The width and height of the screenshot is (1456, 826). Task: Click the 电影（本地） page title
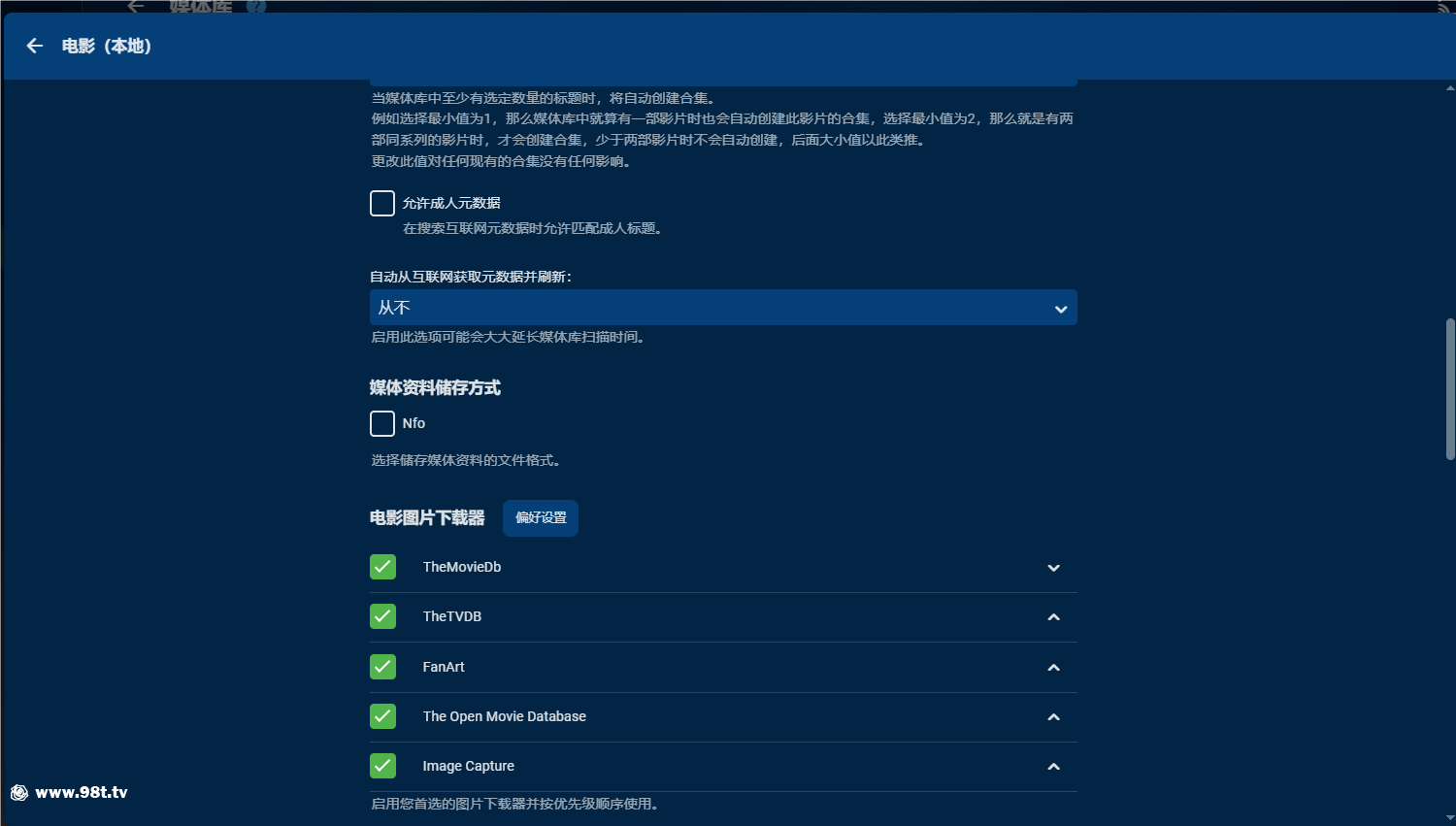tap(107, 46)
